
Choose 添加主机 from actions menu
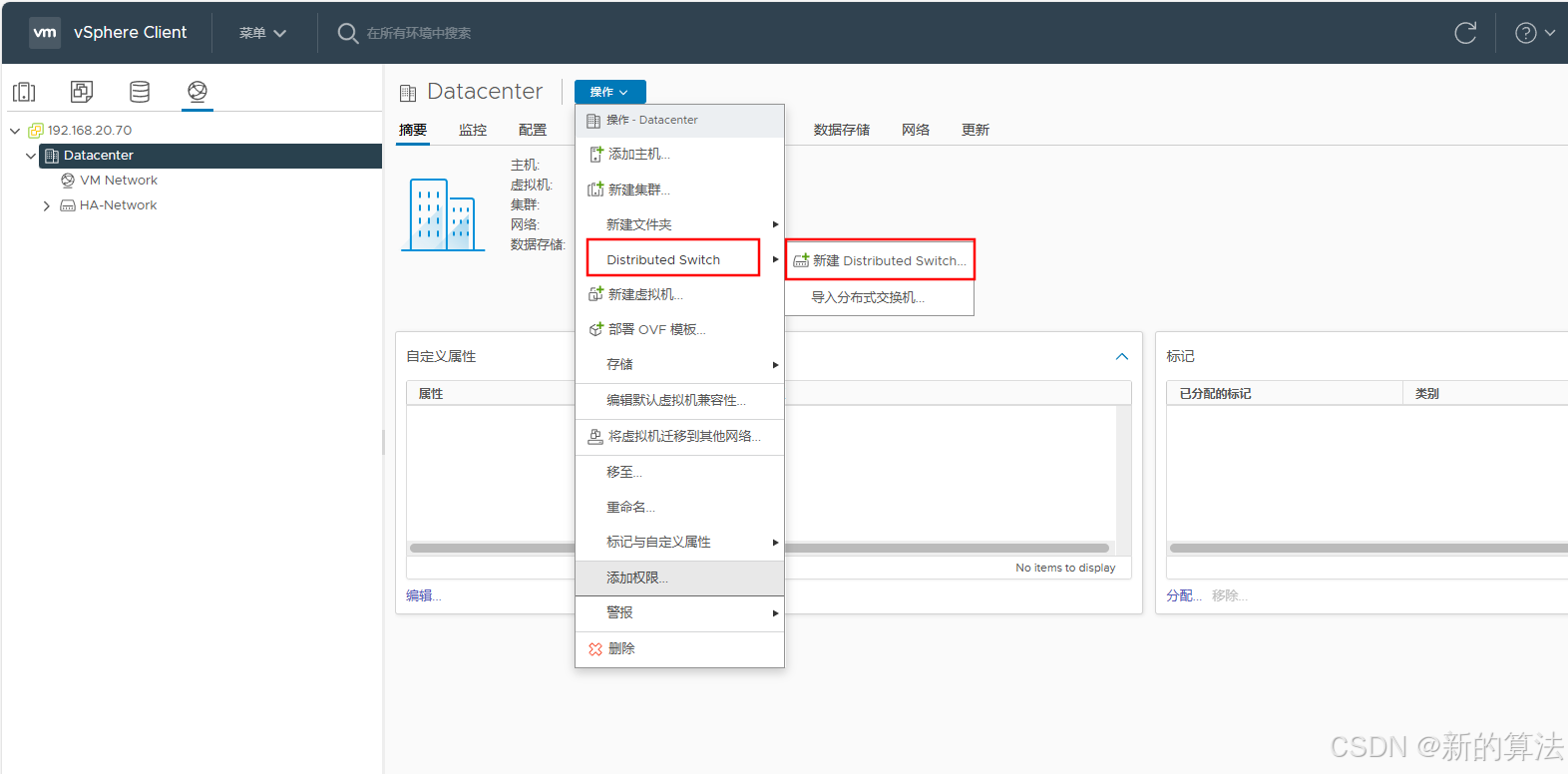[x=679, y=154]
